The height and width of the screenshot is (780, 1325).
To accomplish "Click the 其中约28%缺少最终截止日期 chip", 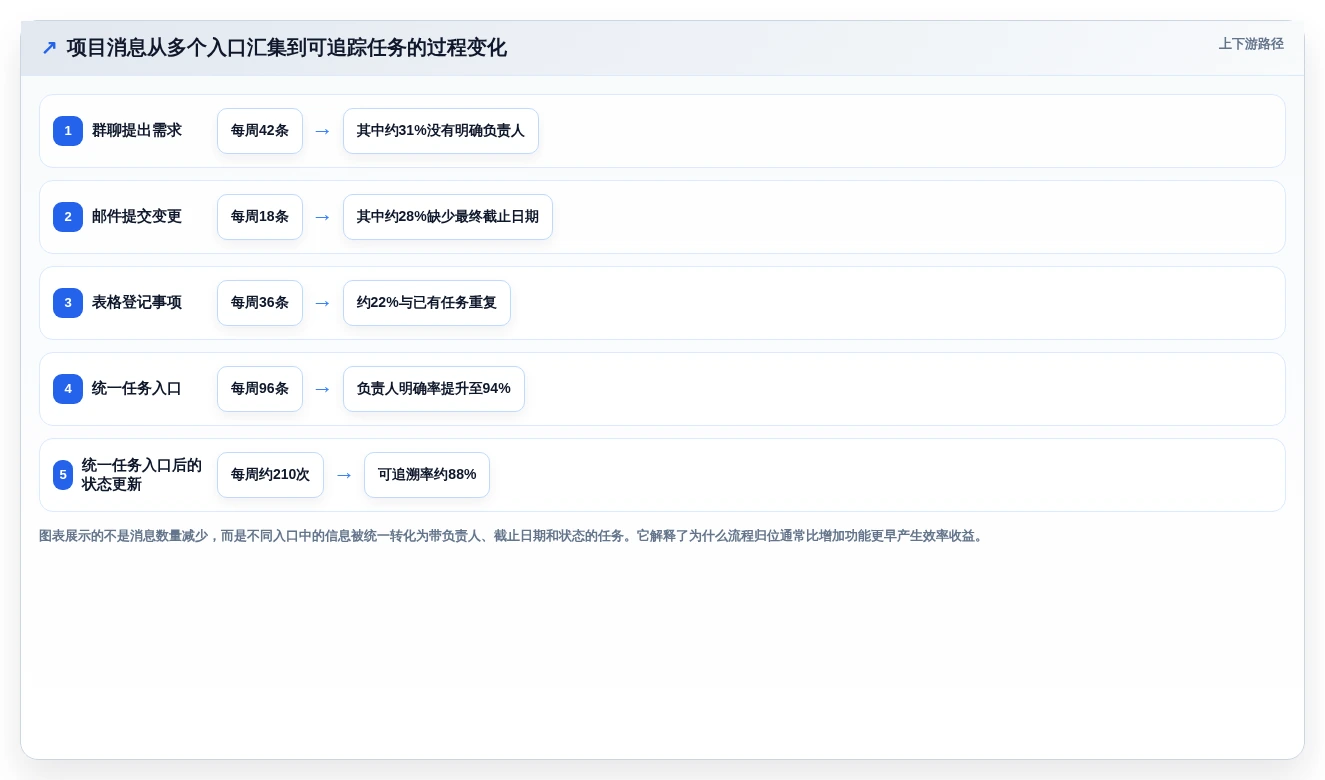I will pyautogui.click(x=448, y=217).
